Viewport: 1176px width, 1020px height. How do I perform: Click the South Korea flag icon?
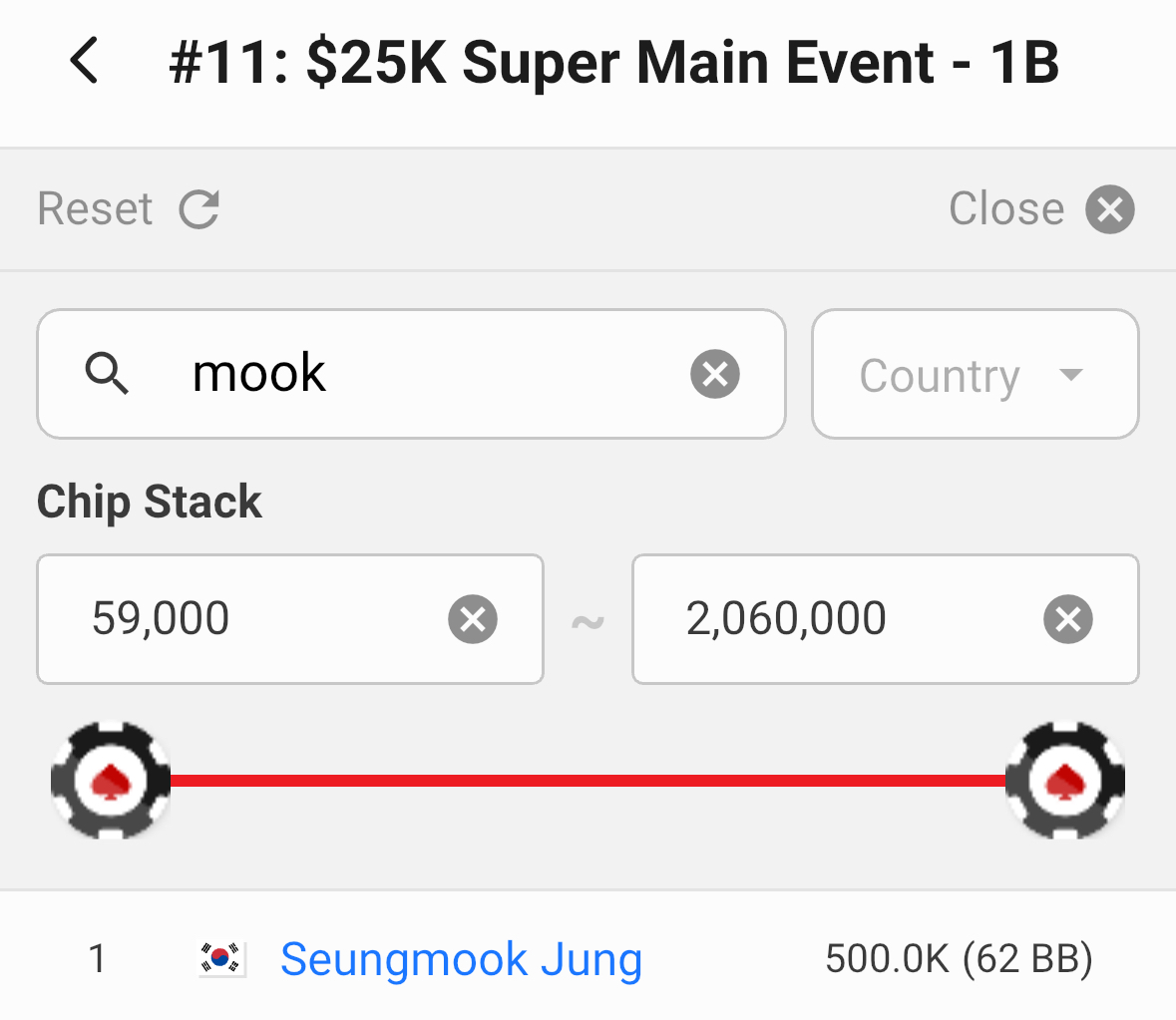[x=221, y=959]
